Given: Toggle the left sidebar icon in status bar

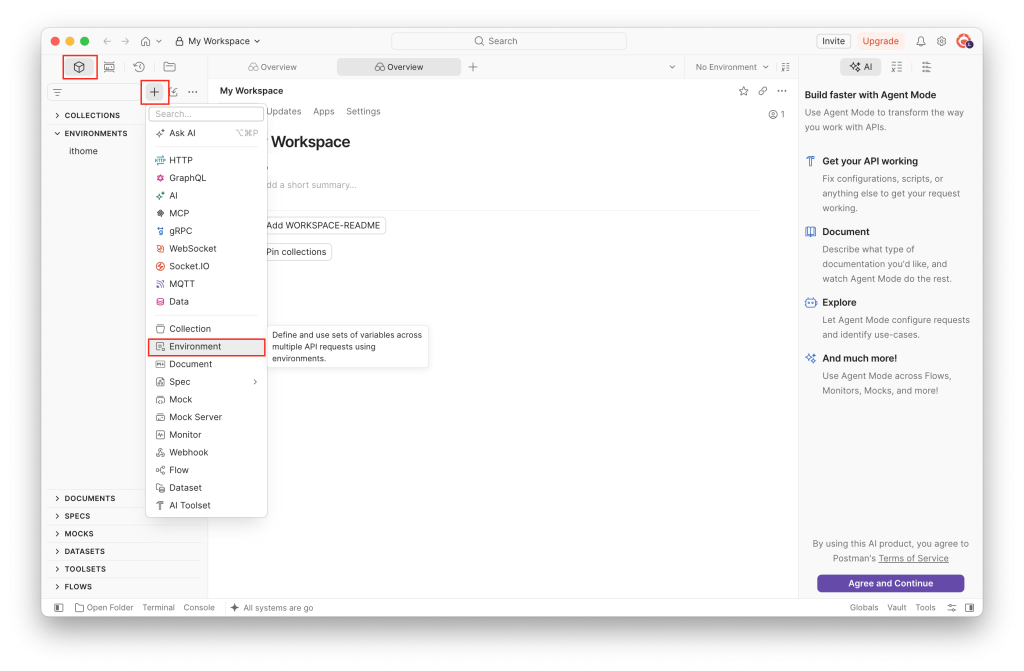Looking at the screenshot, I should pos(59,608).
